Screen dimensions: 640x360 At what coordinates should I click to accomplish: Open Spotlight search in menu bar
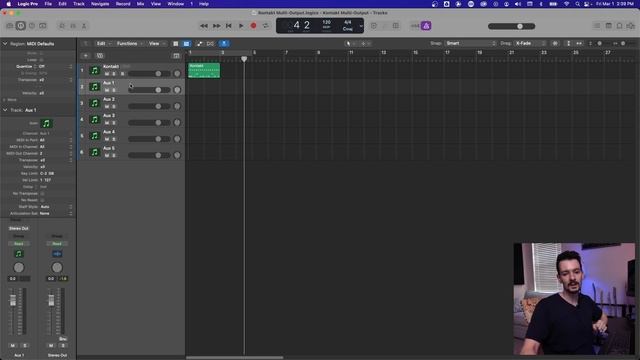[578, 4]
